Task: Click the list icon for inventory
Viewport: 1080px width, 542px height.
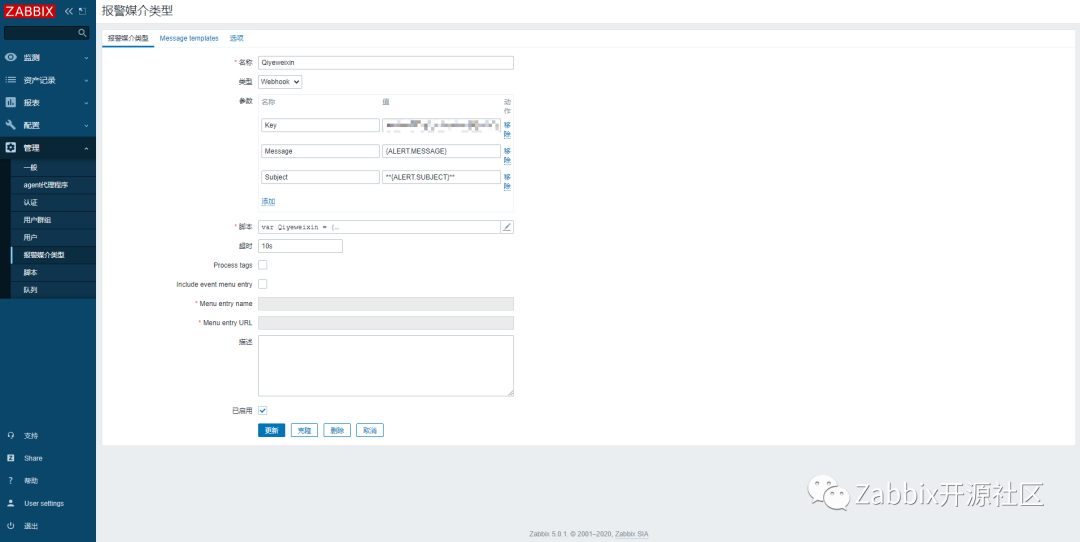Action: [10, 80]
